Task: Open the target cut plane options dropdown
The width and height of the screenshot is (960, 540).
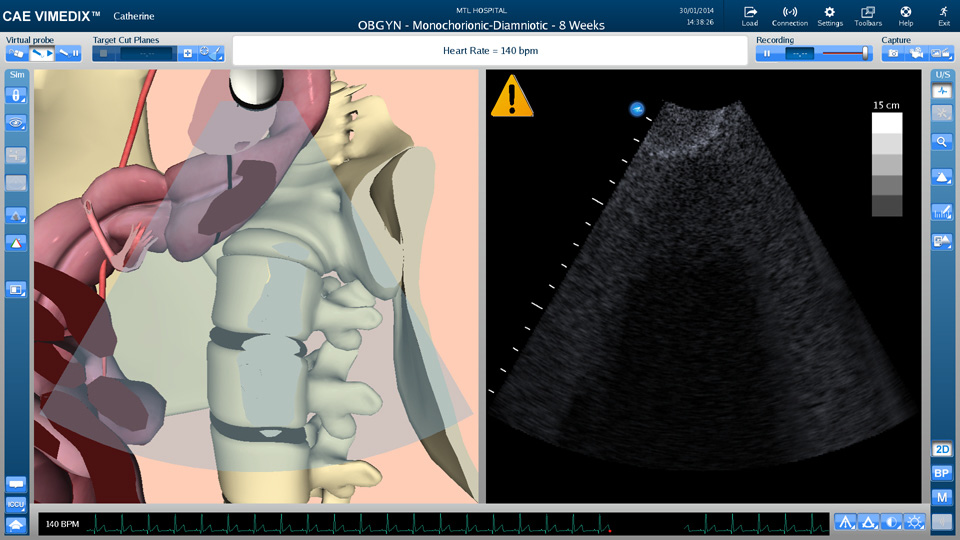Action: click(x=211, y=54)
